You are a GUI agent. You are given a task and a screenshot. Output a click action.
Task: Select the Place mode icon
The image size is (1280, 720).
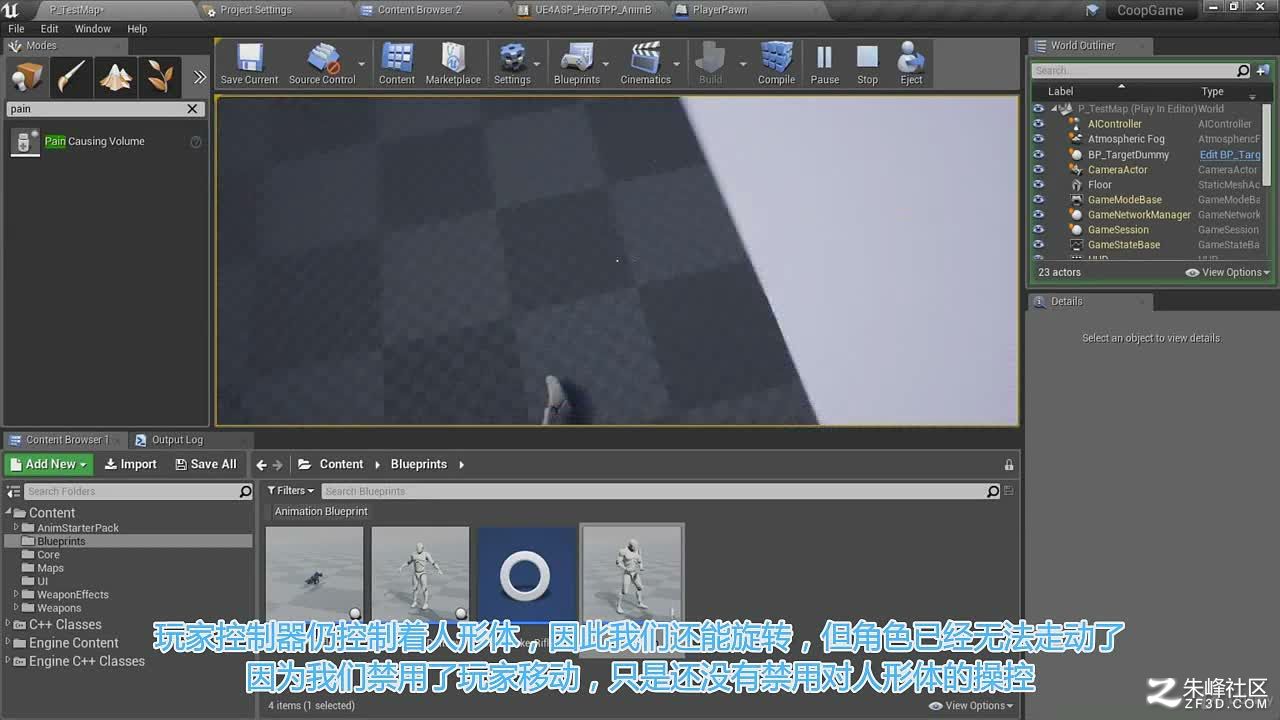point(28,77)
